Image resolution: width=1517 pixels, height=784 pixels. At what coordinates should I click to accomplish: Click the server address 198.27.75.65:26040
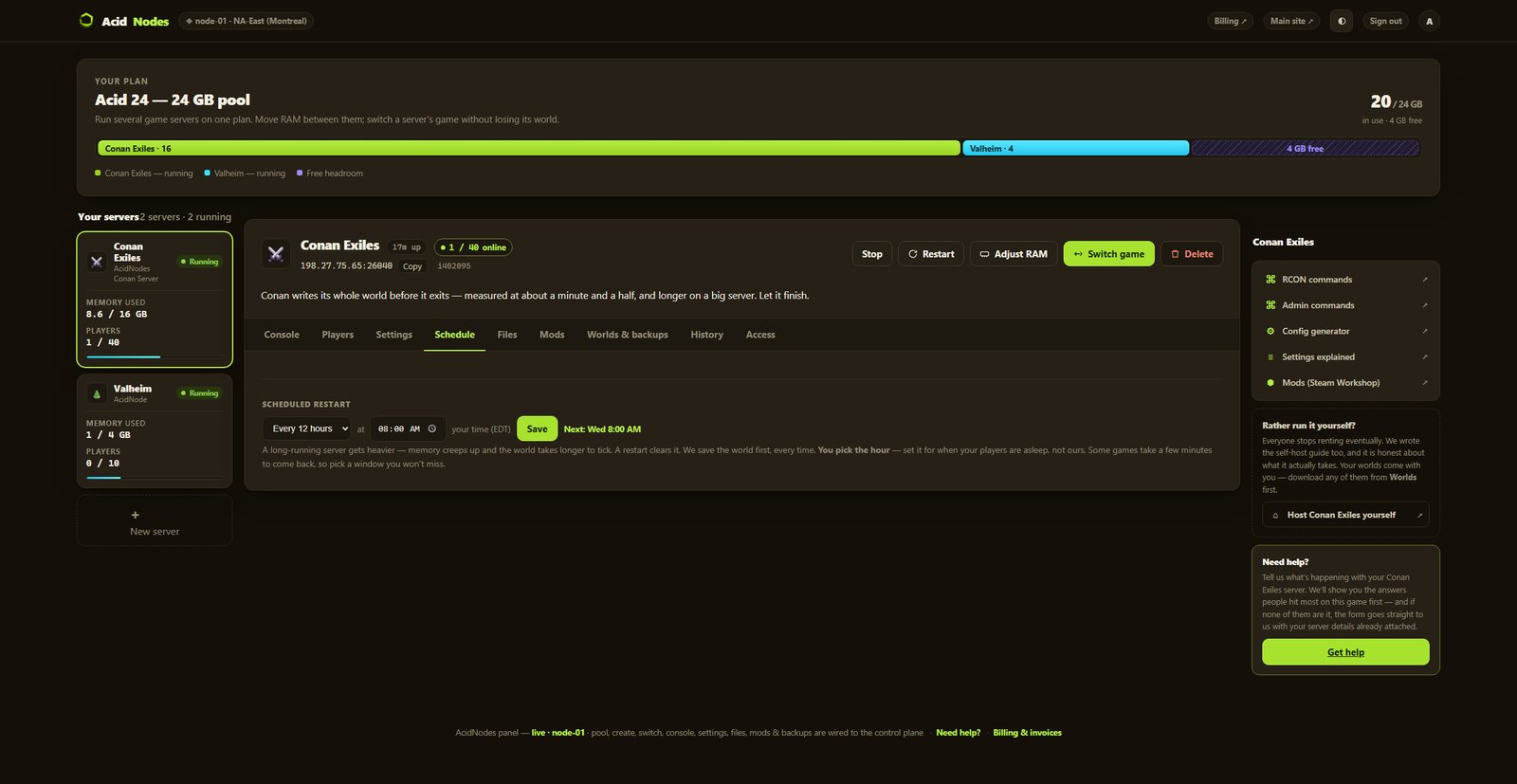tap(346, 266)
